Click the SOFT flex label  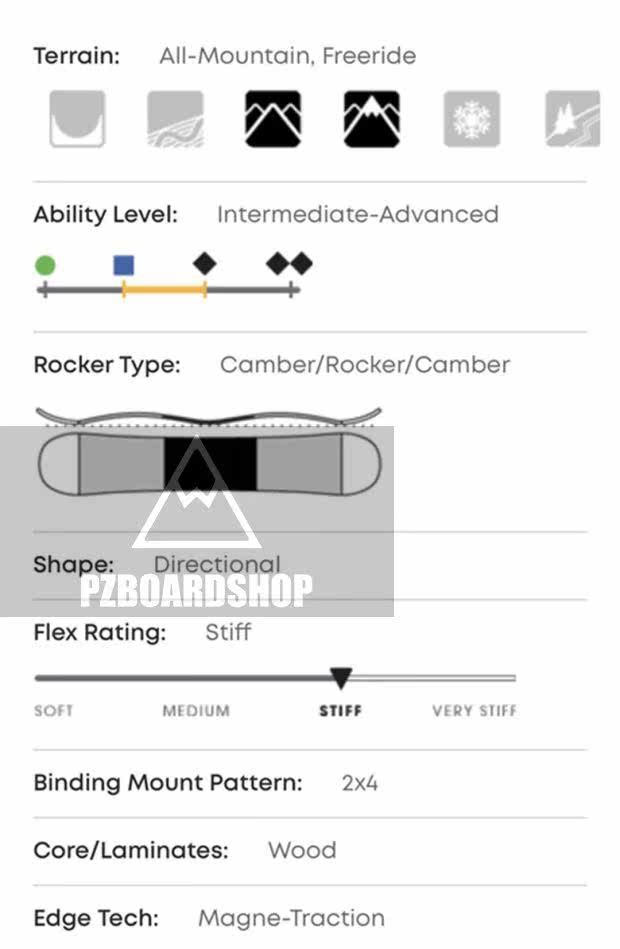[54, 711]
